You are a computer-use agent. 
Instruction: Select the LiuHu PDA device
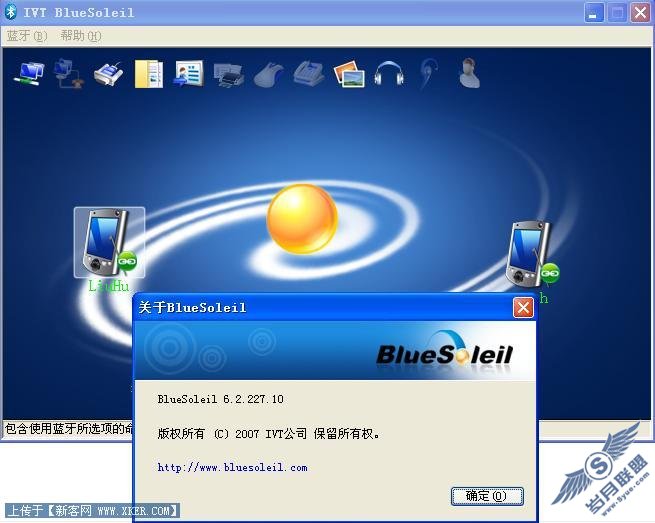point(109,242)
